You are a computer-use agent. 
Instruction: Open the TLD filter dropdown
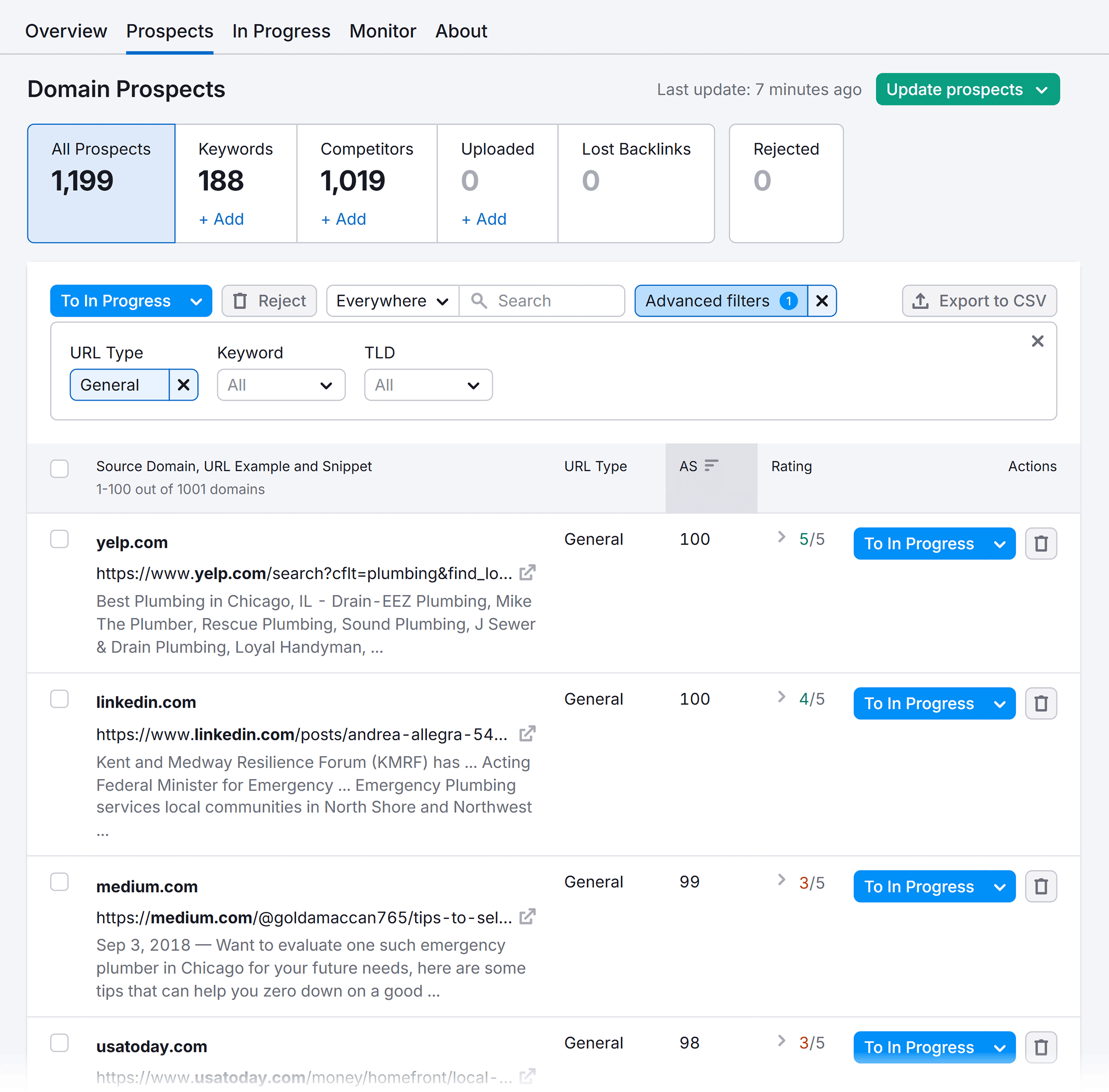click(x=428, y=385)
